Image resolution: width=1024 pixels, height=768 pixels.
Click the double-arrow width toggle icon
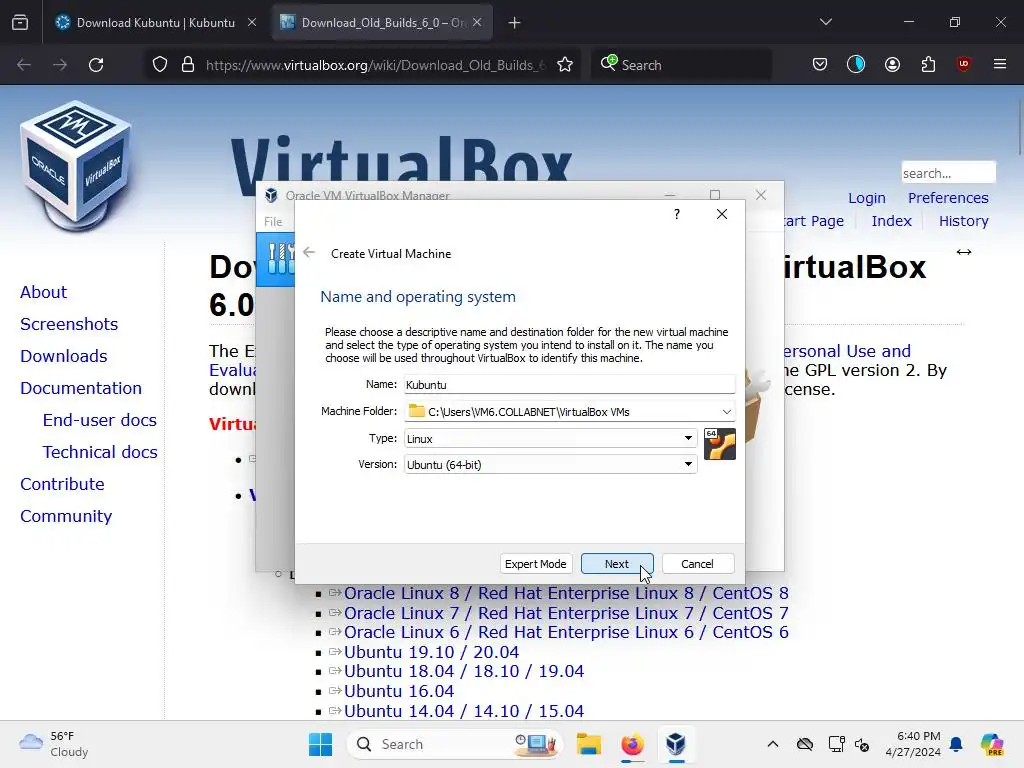[x=964, y=252]
